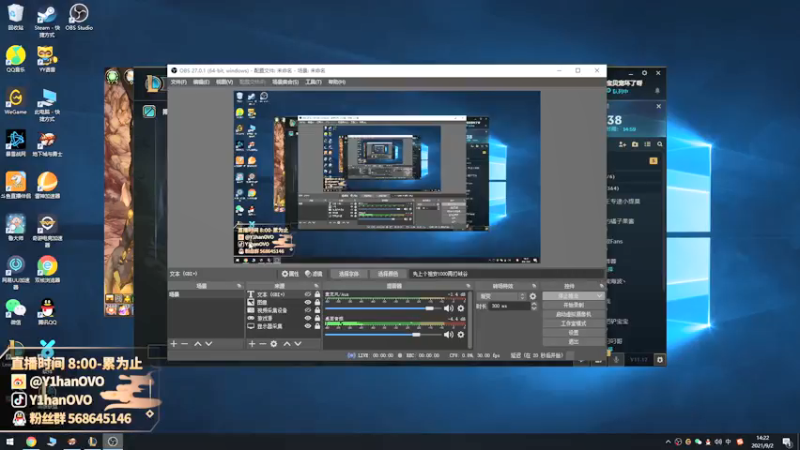
Task: Toggle lock on the Image source
Action: (x=317, y=302)
